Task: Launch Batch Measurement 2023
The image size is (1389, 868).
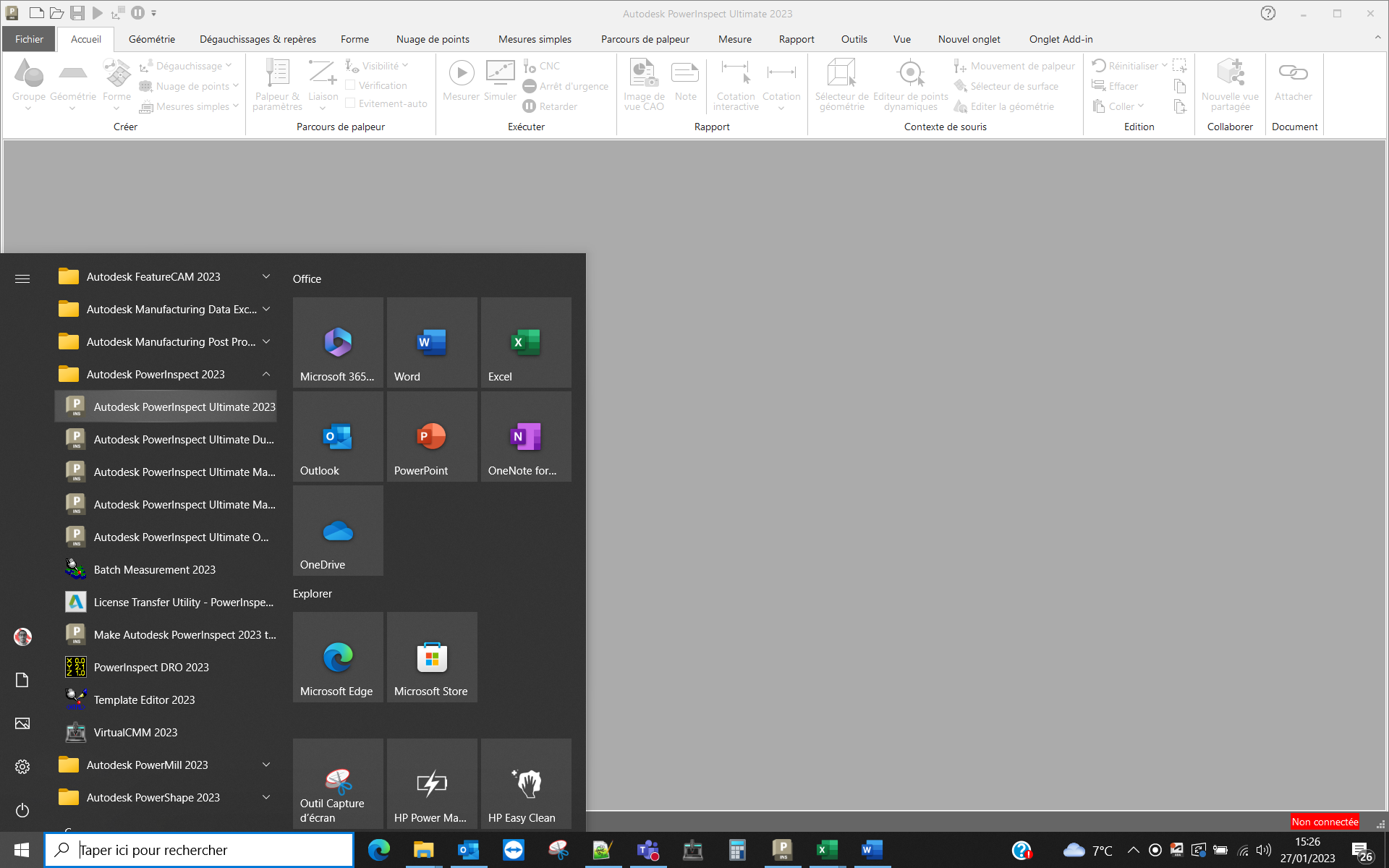Action: [166, 570]
